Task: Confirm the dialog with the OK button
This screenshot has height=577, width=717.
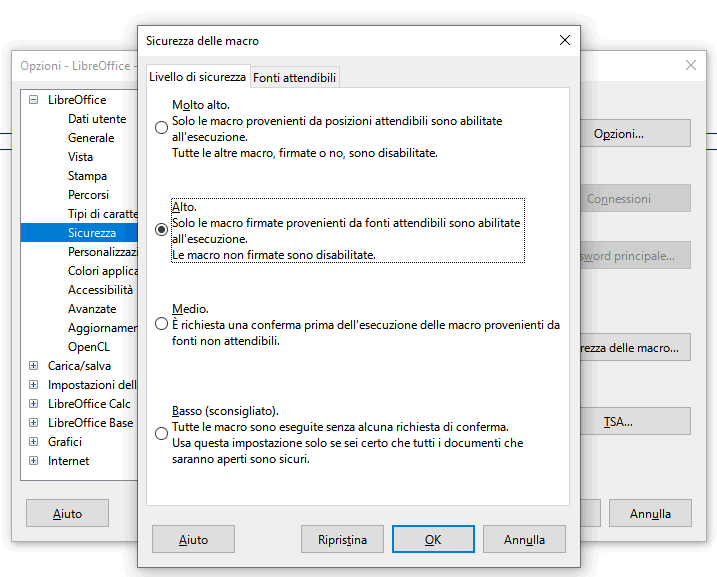Action: coord(432,539)
